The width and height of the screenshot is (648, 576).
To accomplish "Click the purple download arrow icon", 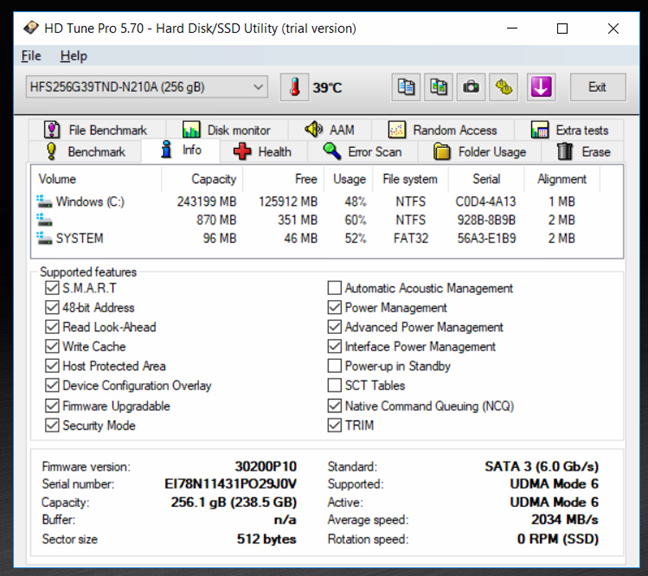I will click(x=541, y=87).
